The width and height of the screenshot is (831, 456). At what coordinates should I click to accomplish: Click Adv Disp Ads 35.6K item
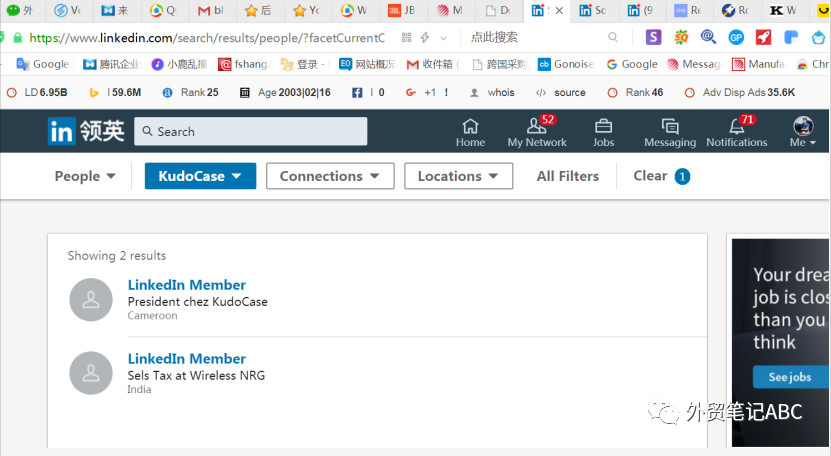740,92
